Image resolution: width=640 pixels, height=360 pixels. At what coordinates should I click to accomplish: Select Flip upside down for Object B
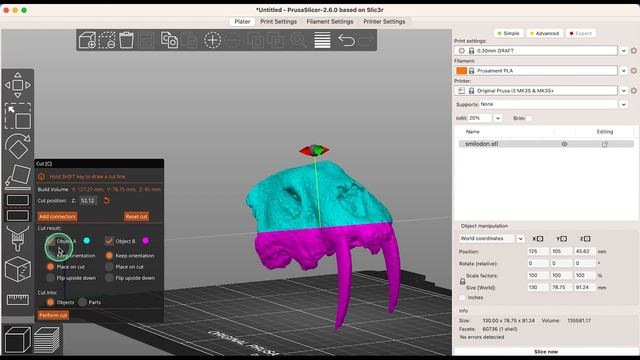click(109, 278)
